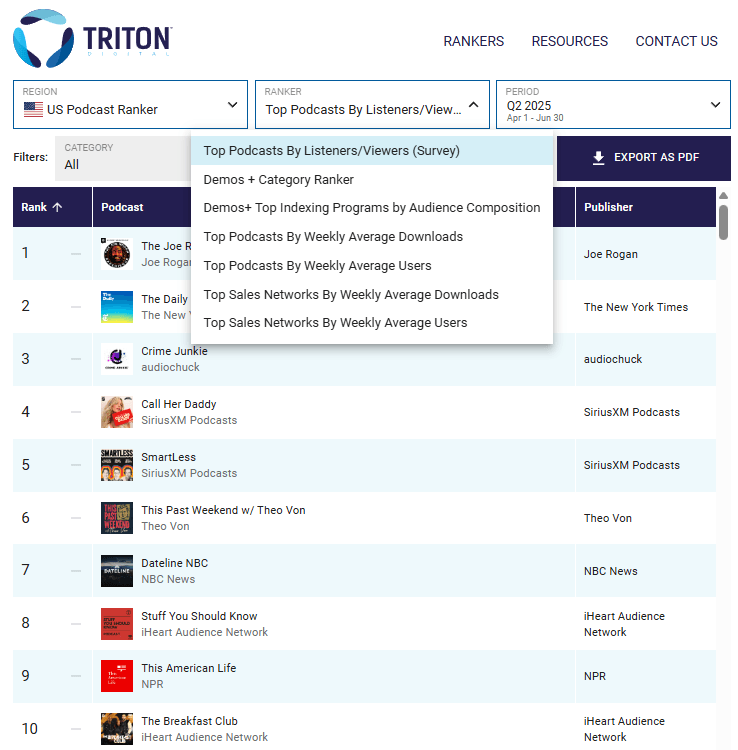Open the REGION dropdown showing US Podcast Ranker

pyautogui.click(x=130, y=104)
